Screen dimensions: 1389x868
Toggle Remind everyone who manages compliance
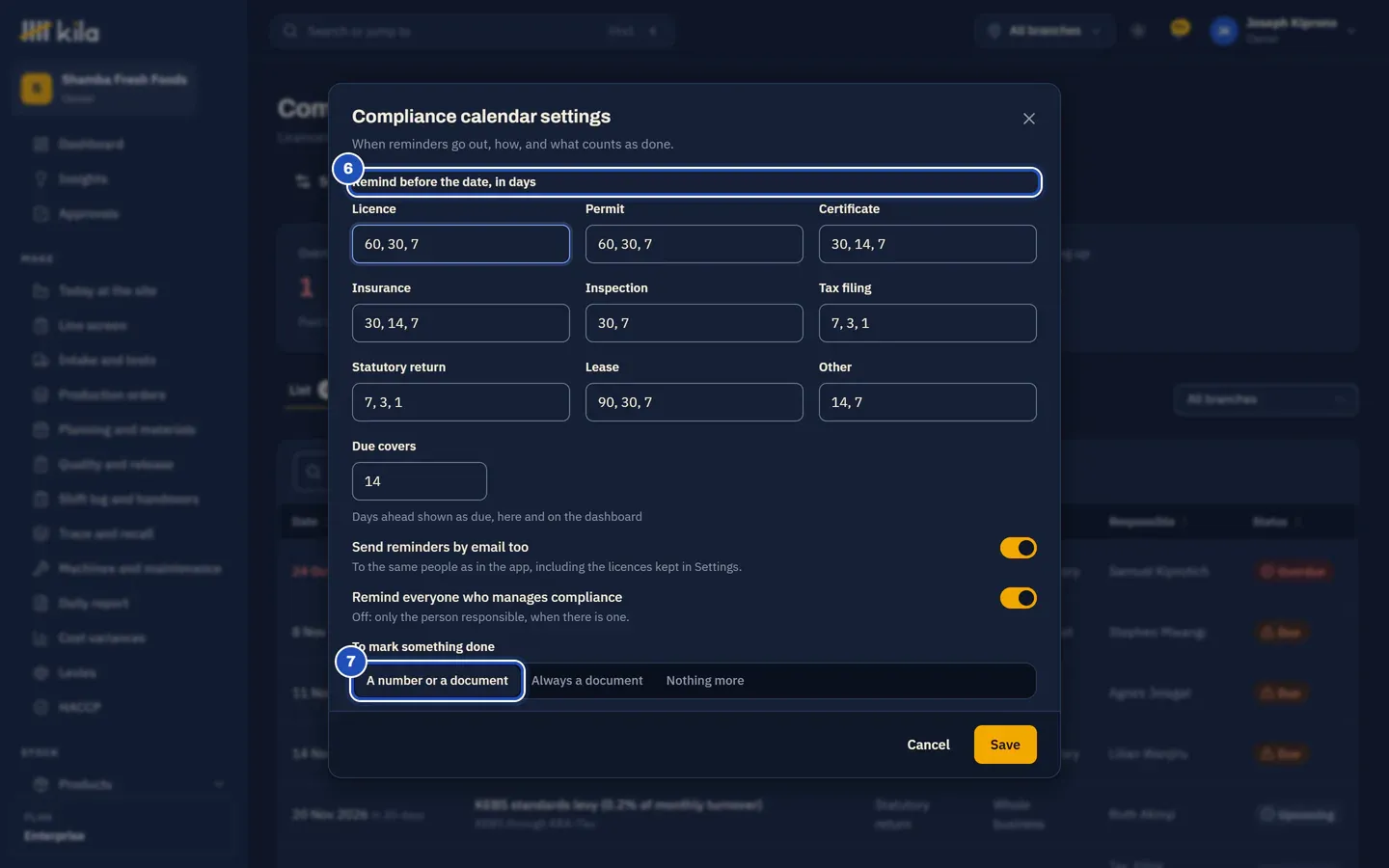click(x=1019, y=598)
